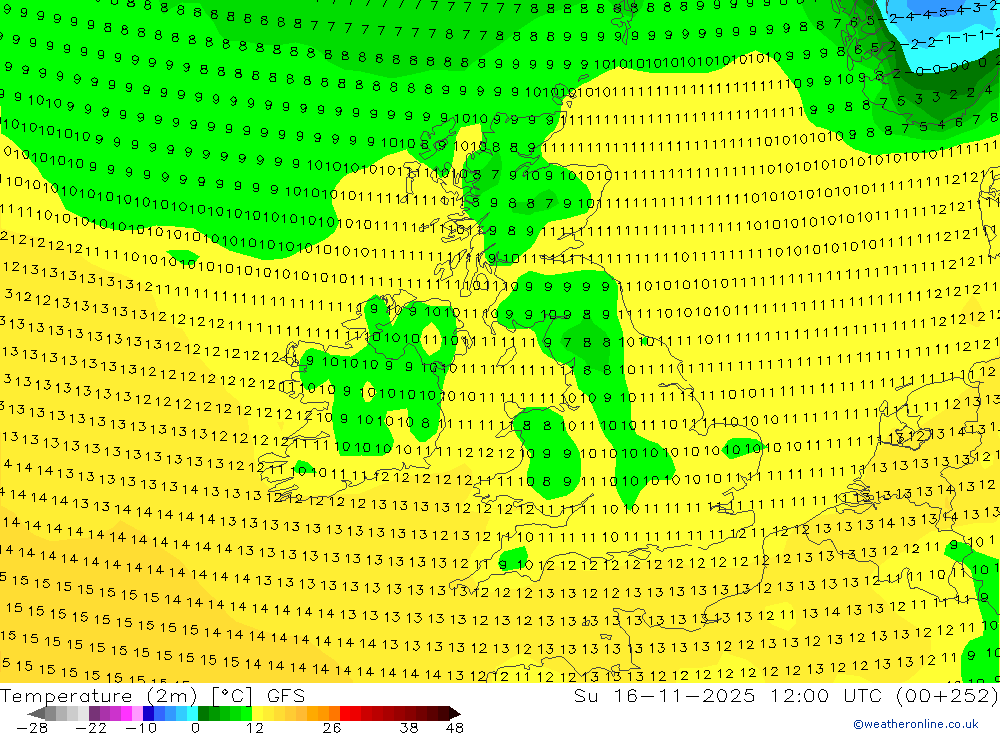Click the -22 legend value
Screen dimensions: 1000x733
(91, 727)
